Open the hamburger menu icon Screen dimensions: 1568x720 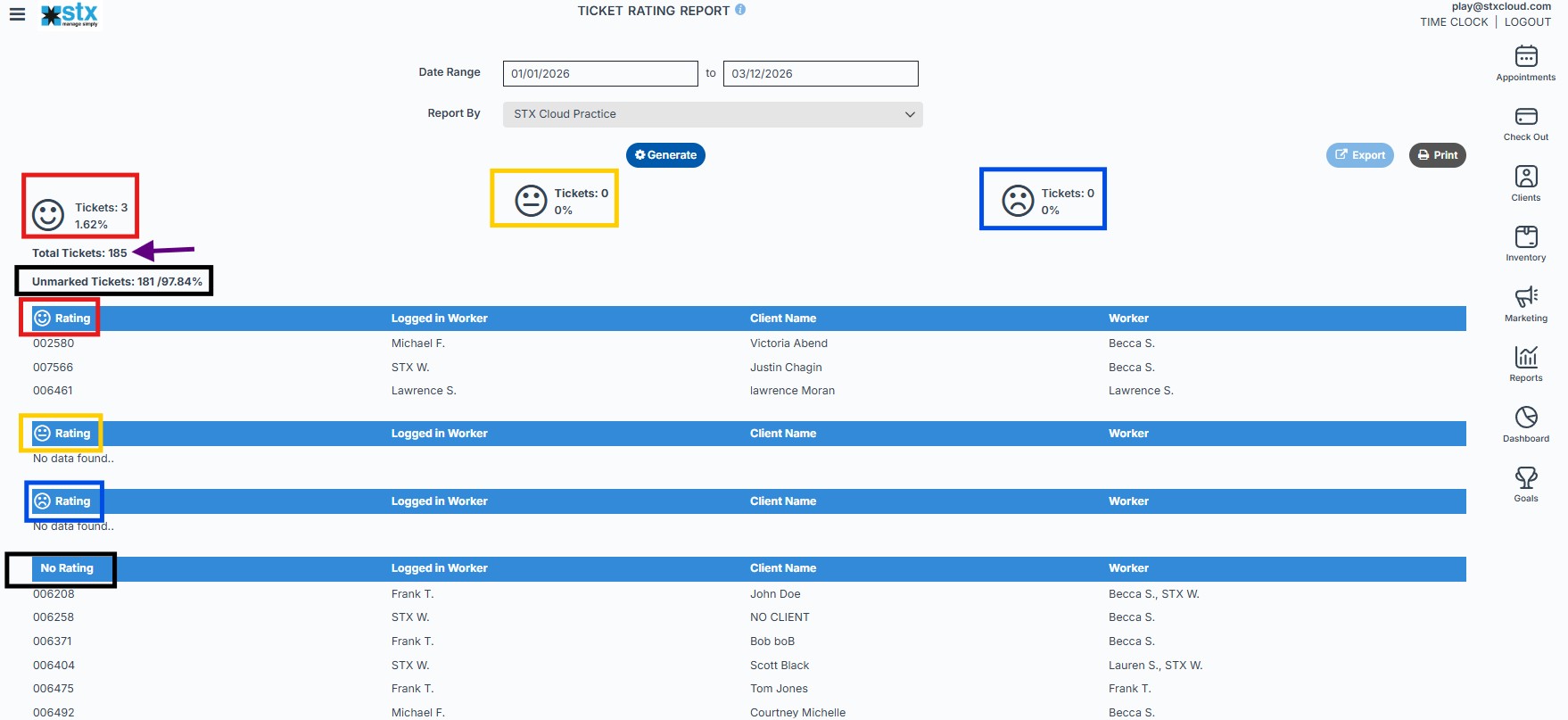coord(17,14)
